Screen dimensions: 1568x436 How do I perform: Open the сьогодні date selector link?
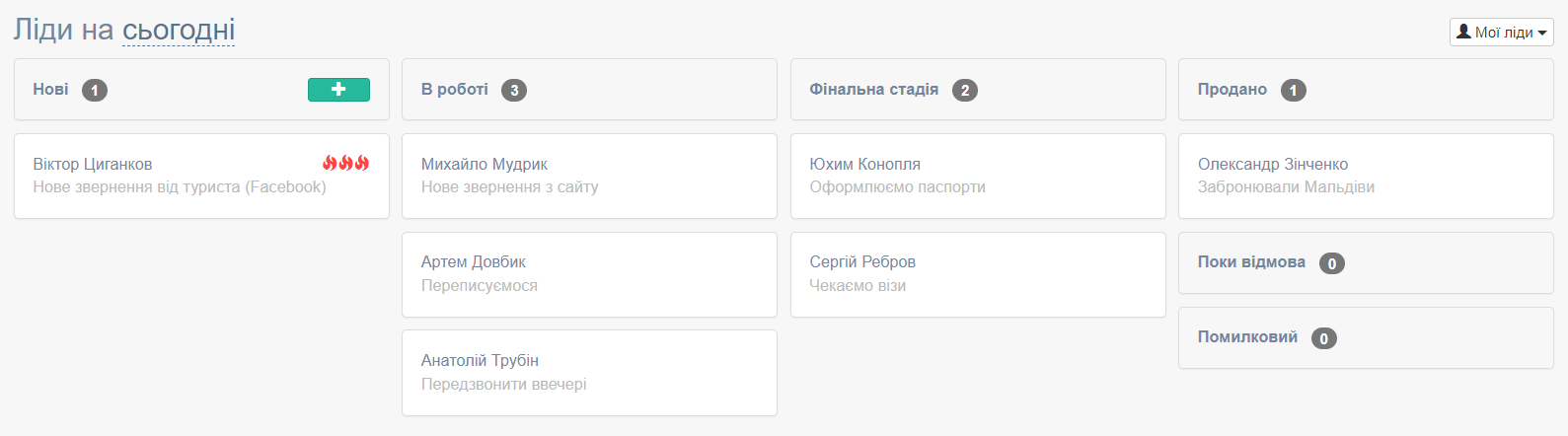coord(179,30)
